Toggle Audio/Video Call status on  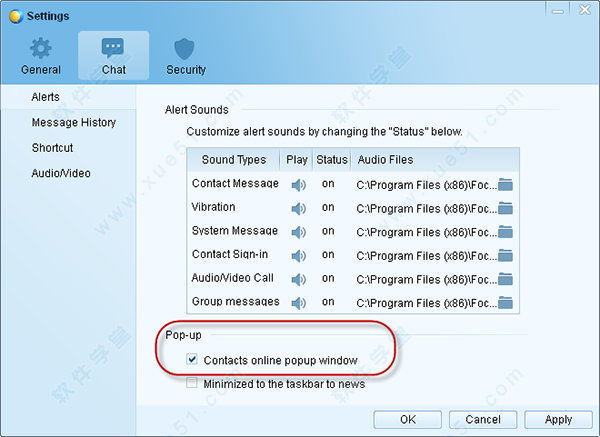click(328, 279)
